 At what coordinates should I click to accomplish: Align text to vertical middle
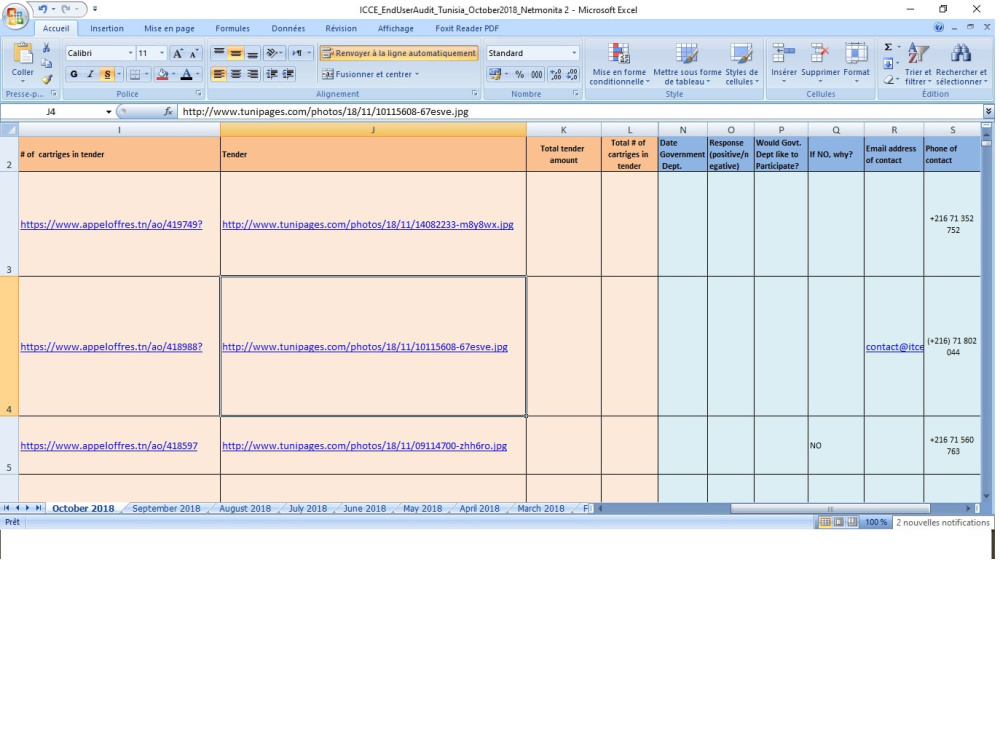pos(235,53)
